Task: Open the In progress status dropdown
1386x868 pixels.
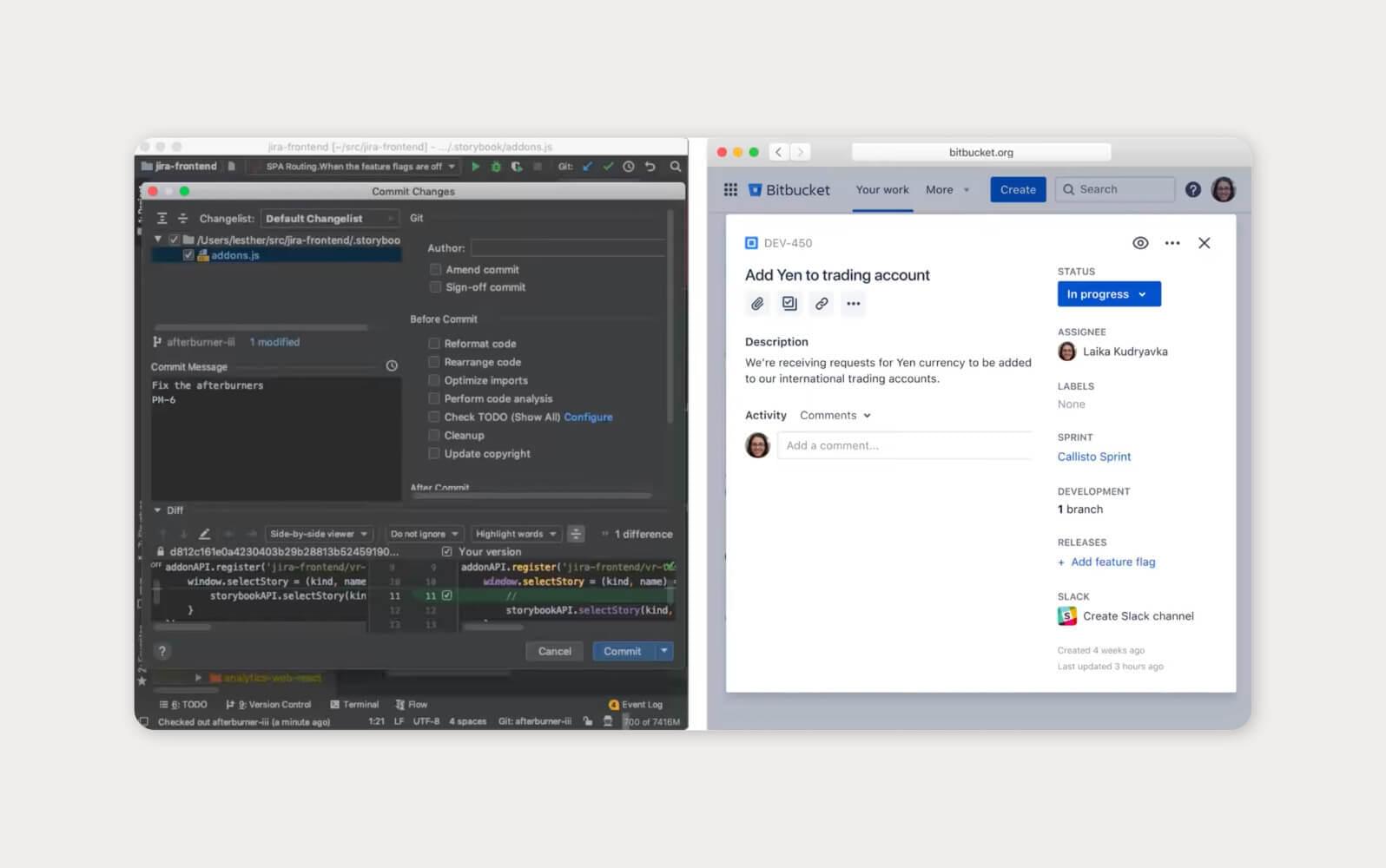Action: pyautogui.click(x=1108, y=294)
